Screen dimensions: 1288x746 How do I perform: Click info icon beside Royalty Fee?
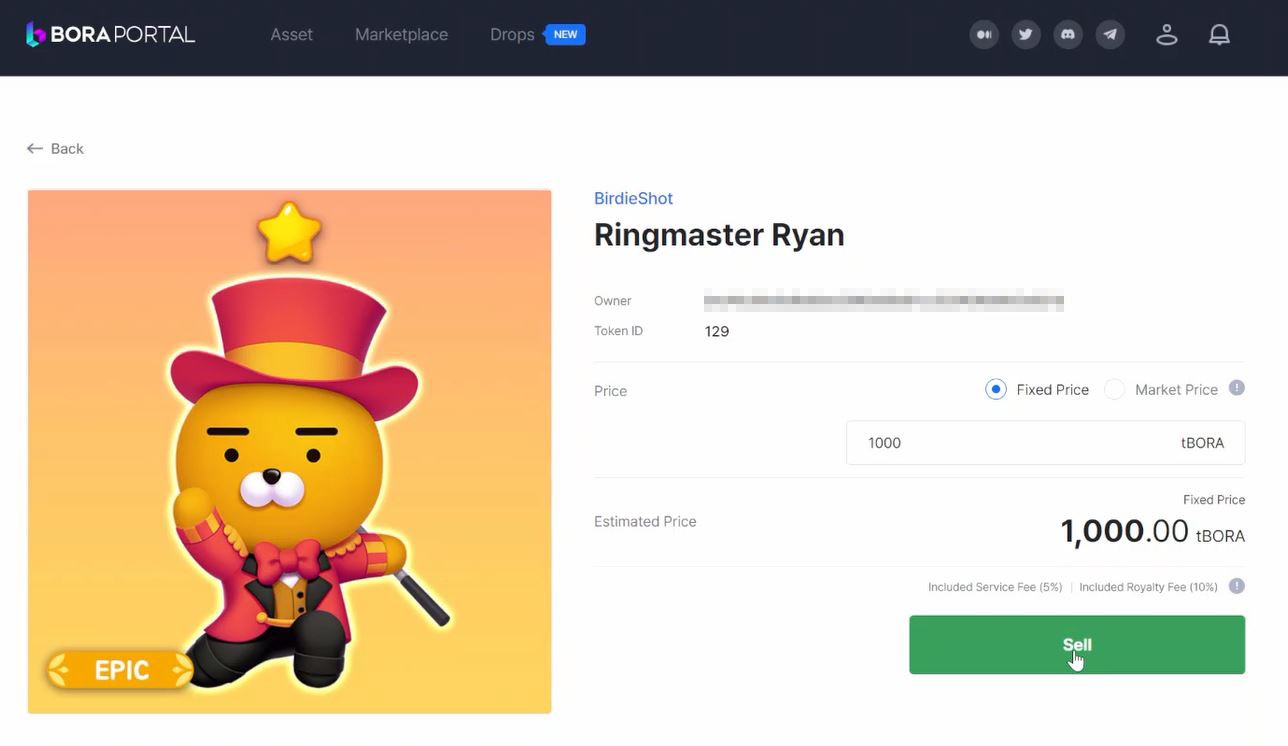[x=1237, y=586]
